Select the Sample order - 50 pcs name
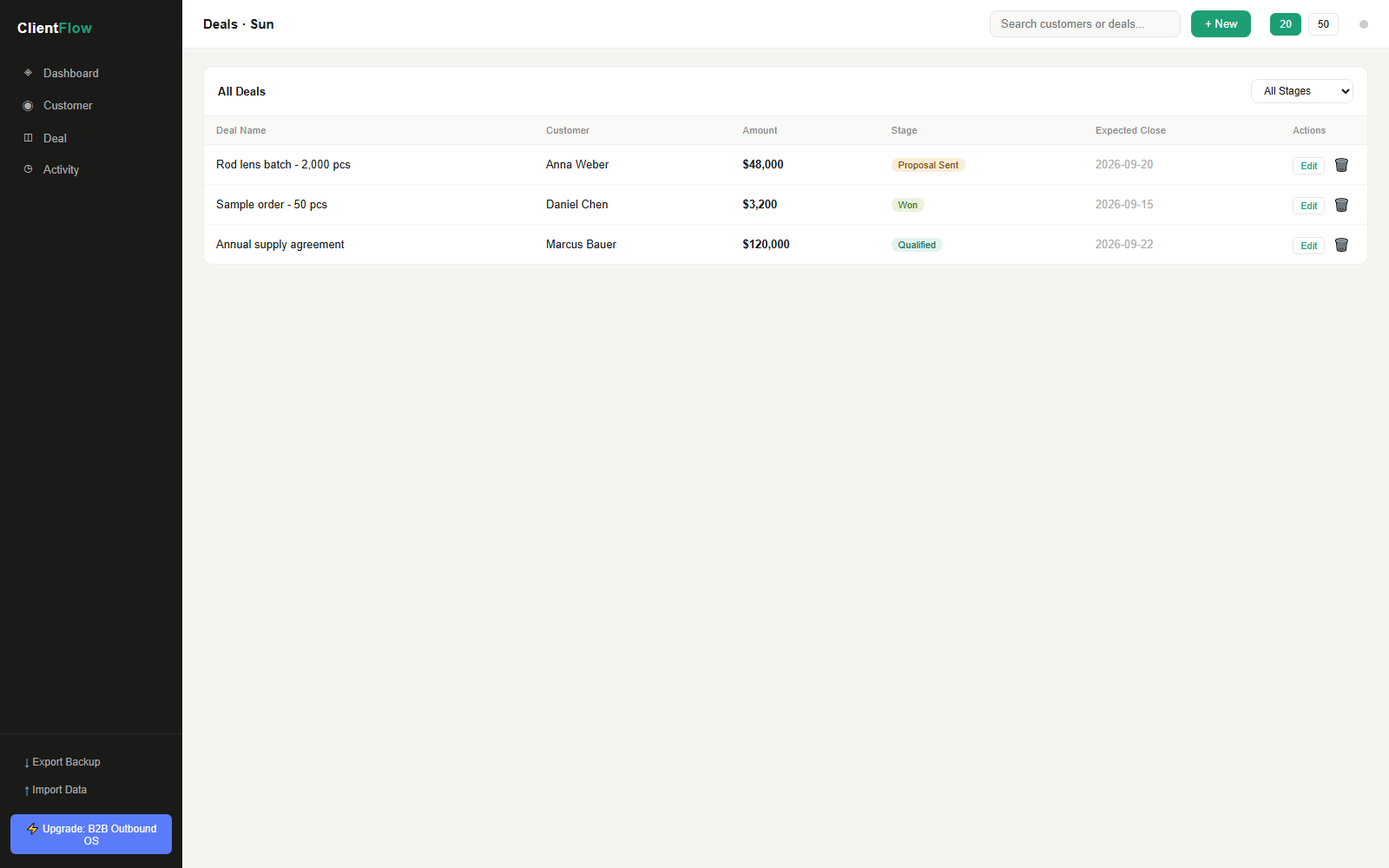Screen dimensions: 1389x868 tap(272, 204)
